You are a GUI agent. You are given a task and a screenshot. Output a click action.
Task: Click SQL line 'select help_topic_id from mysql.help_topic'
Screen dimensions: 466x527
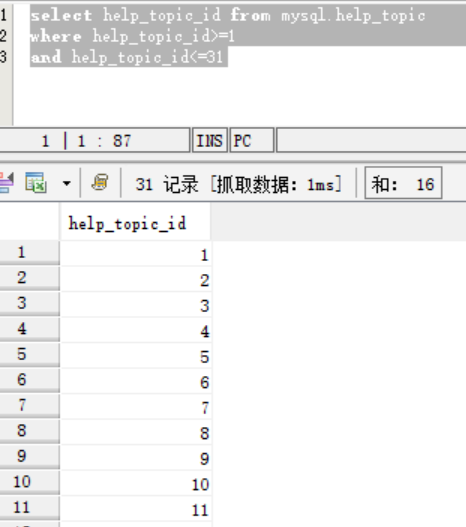pos(227,15)
